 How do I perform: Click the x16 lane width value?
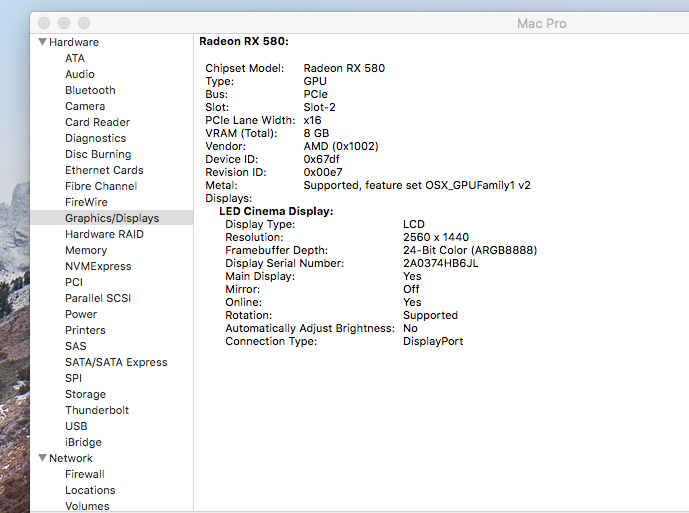tap(312, 120)
